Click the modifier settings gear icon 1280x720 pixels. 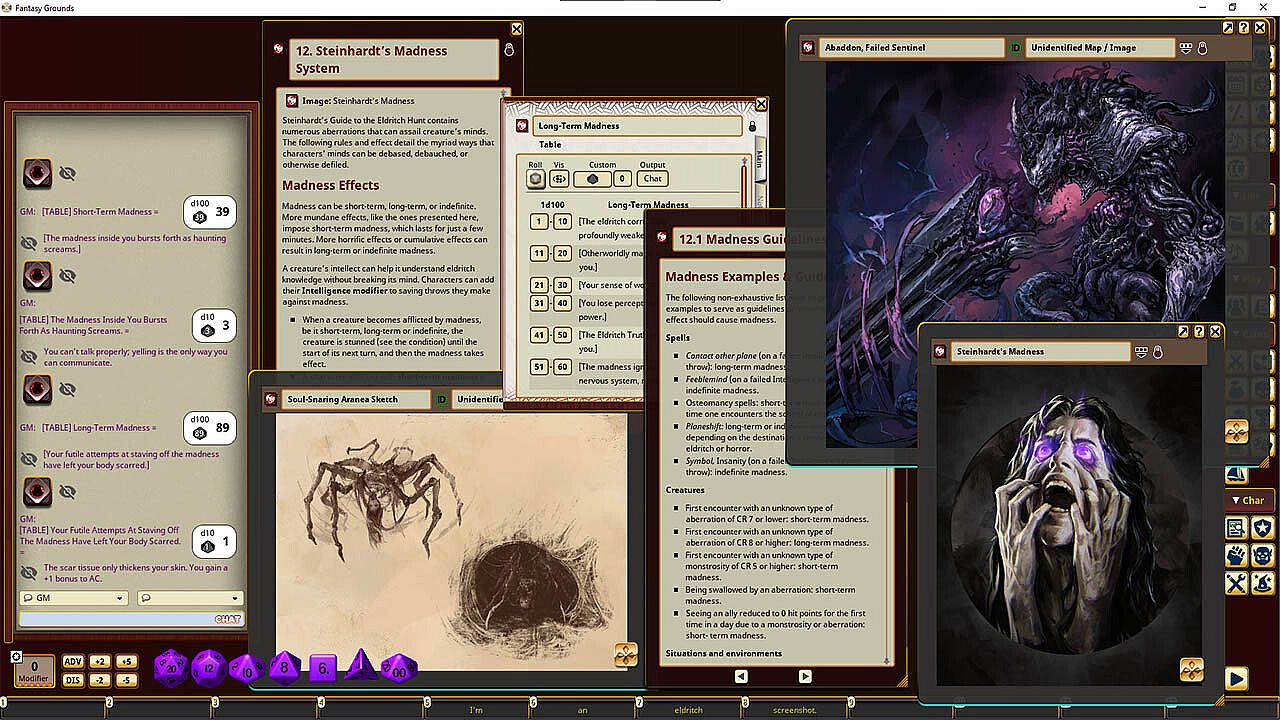(16, 657)
